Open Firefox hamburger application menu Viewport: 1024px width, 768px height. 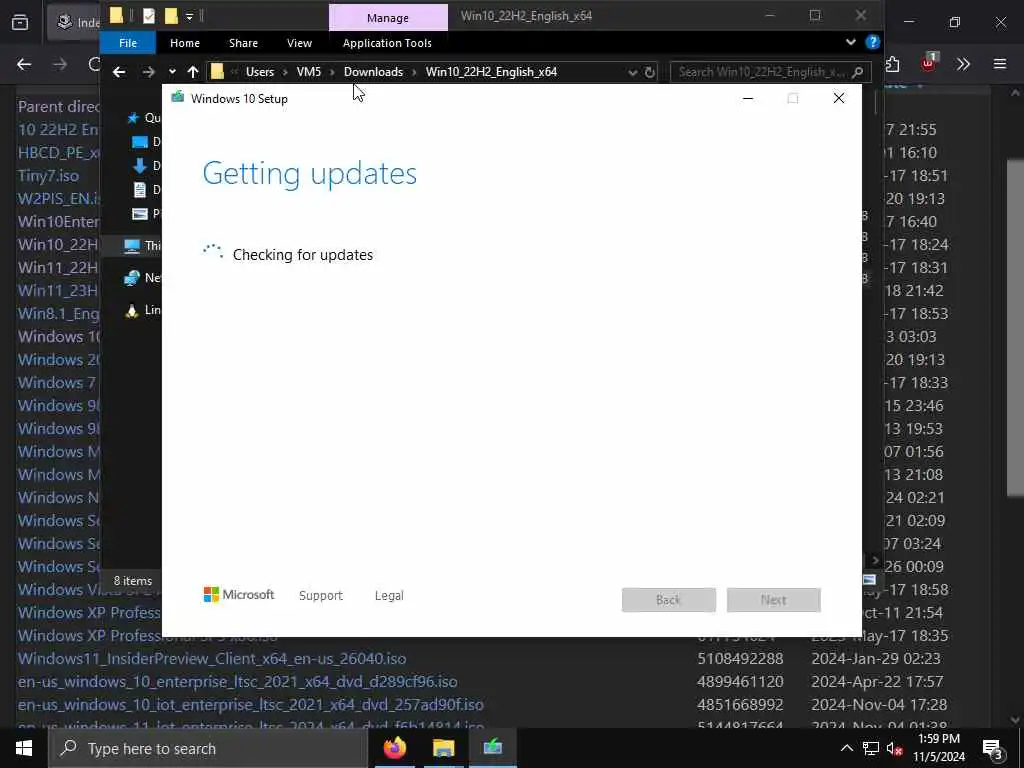tap(1000, 64)
